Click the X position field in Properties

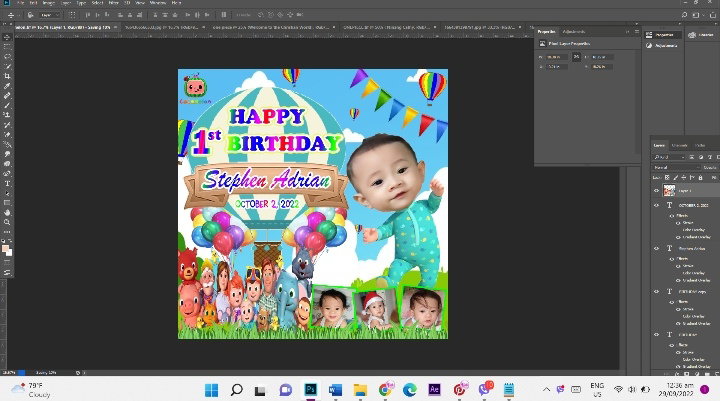[x=557, y=67]
